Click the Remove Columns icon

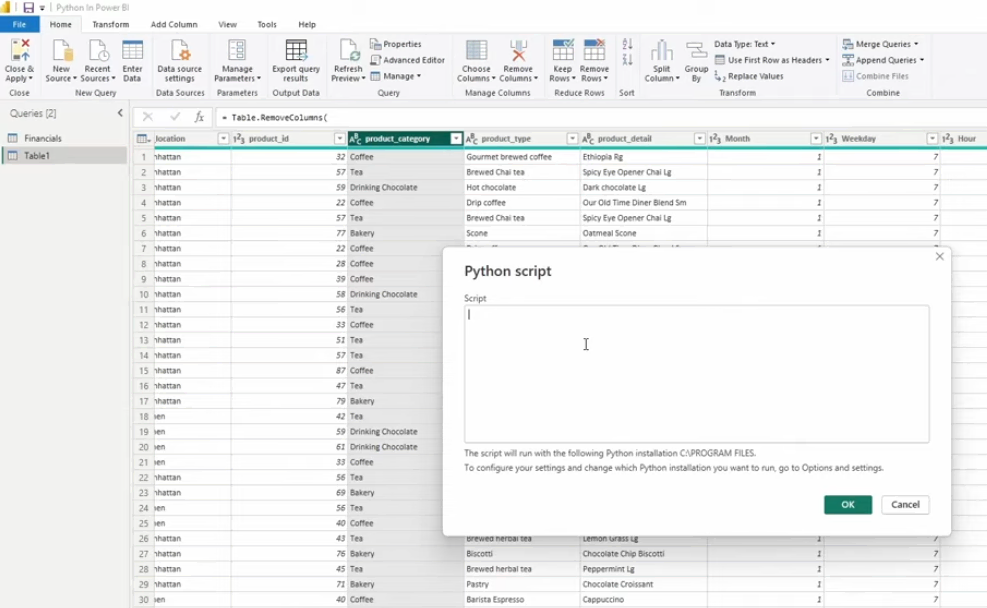(518, 50)
